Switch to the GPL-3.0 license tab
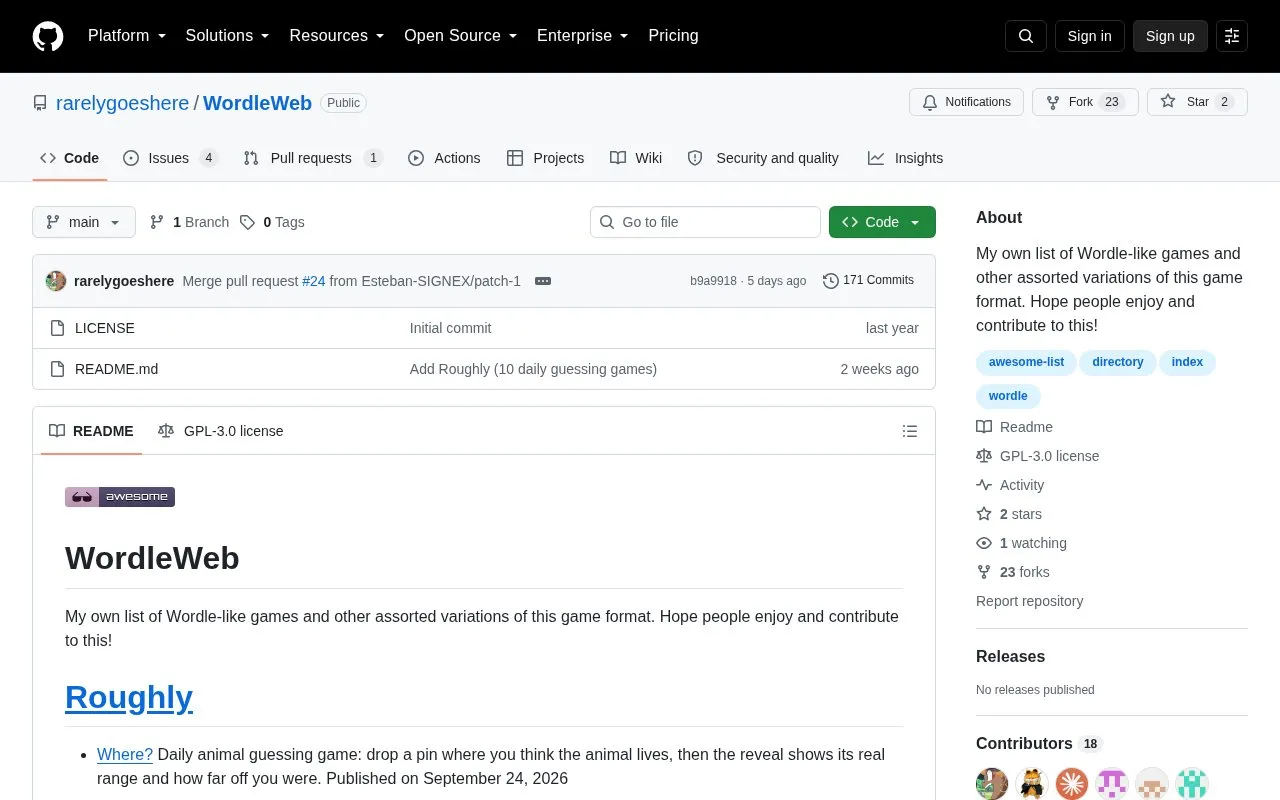Screen dimensions: 1280x800 click(x=221, y=431)
